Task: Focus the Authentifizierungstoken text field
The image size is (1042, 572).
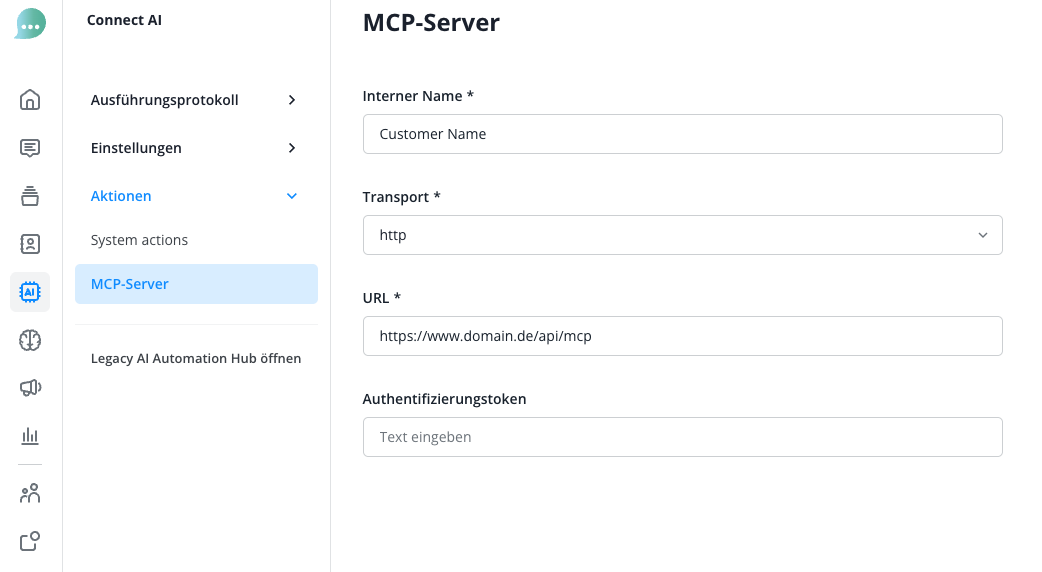Action: pyautogui.click(x=682, y=437)
